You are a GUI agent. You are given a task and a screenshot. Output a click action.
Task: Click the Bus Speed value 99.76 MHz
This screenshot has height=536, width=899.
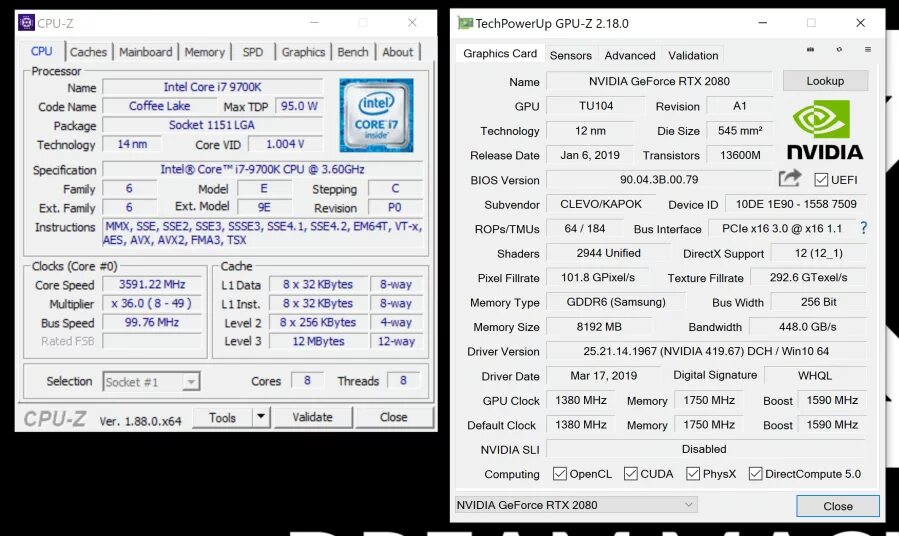(x=152, y=322)
